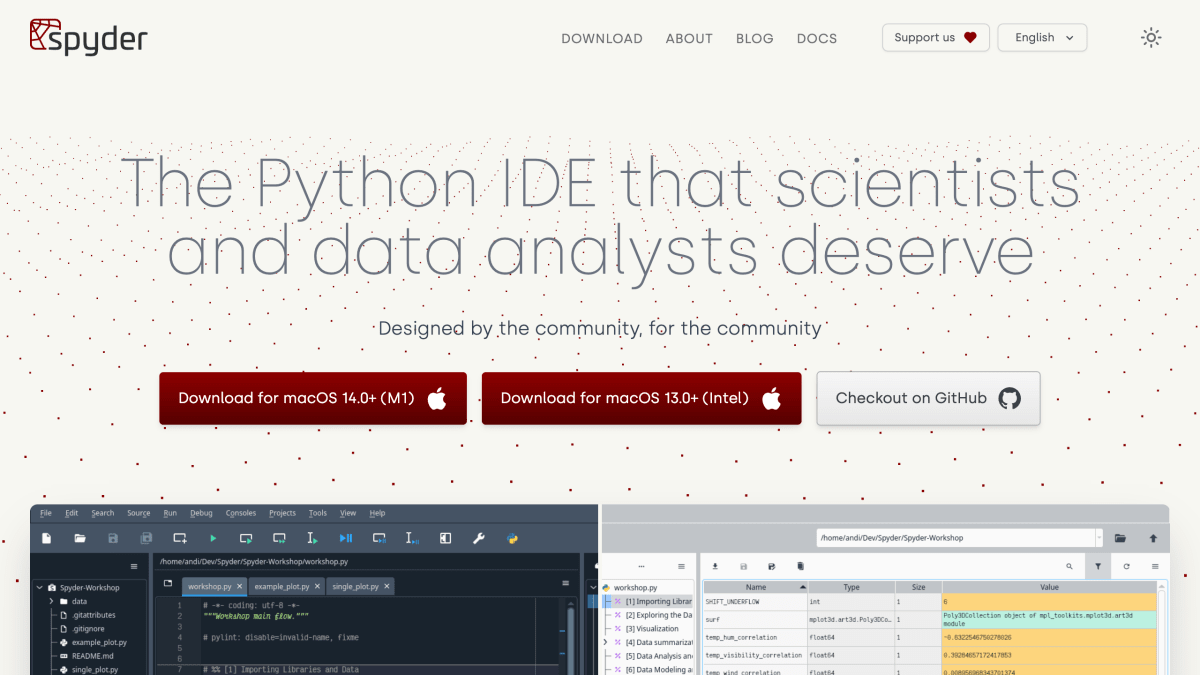
Task: Close the workshop.py editor tab
Action: (240, 586)
